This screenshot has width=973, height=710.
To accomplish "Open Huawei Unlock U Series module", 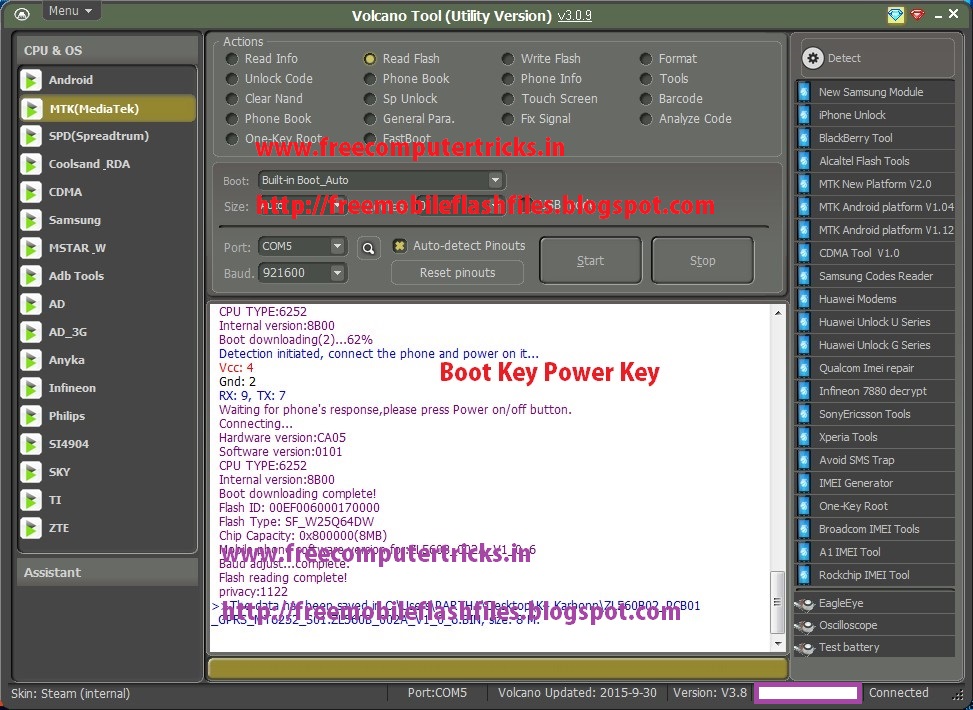I will 876,322.
